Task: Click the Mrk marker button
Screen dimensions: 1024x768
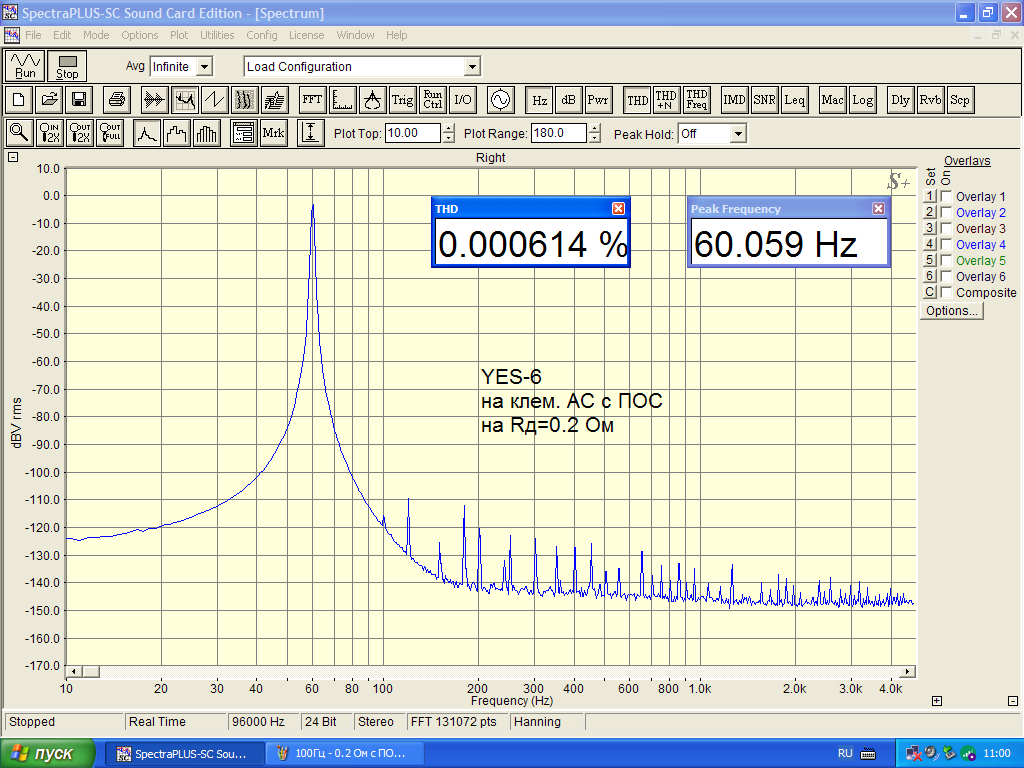Action: coord(273,133)
